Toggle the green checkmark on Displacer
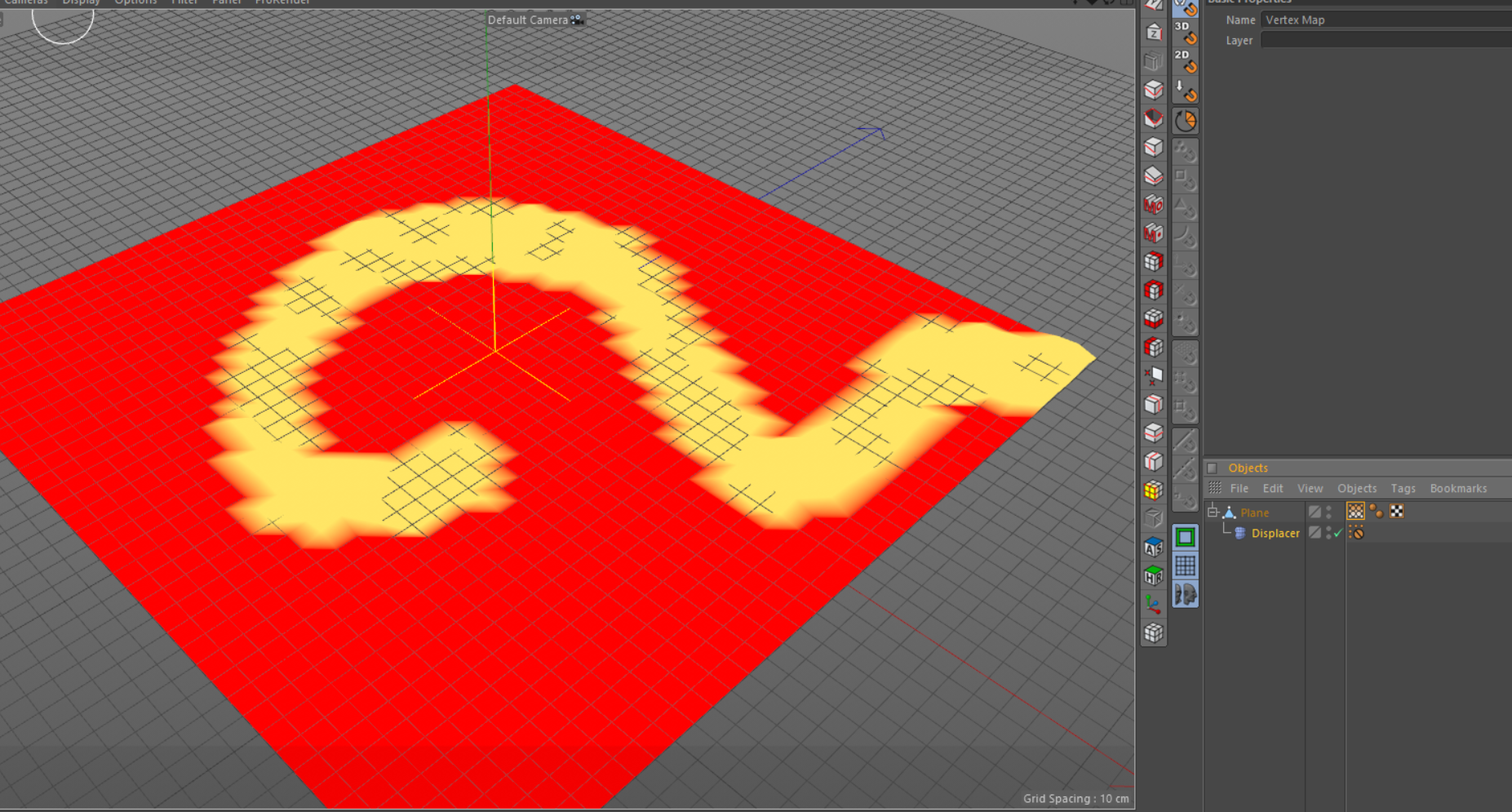The width and height of the screenshot is (1512, 812). click(x=1338, y=533)
